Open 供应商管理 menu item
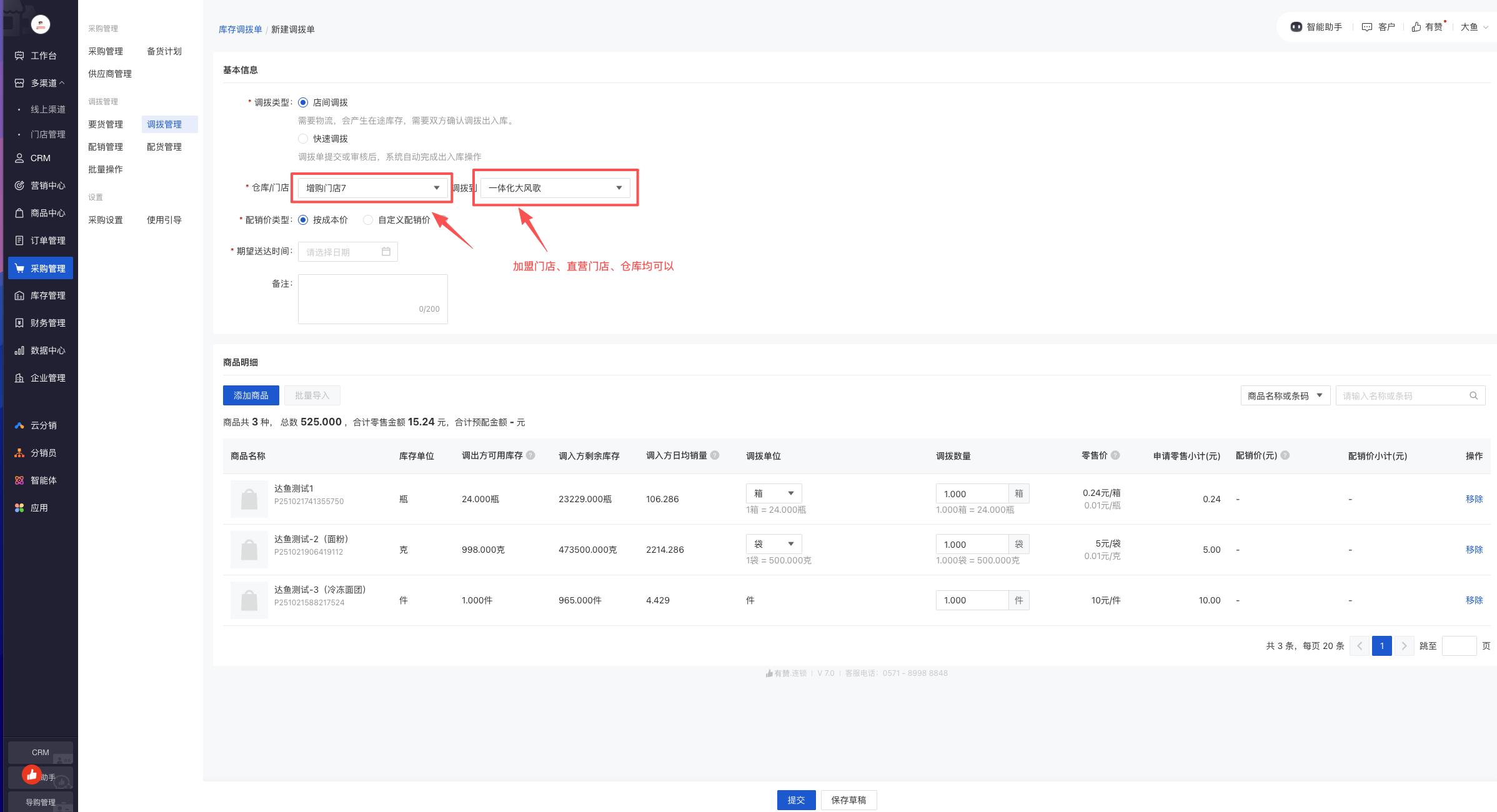1497x812 pixels. tap(110, 74)
